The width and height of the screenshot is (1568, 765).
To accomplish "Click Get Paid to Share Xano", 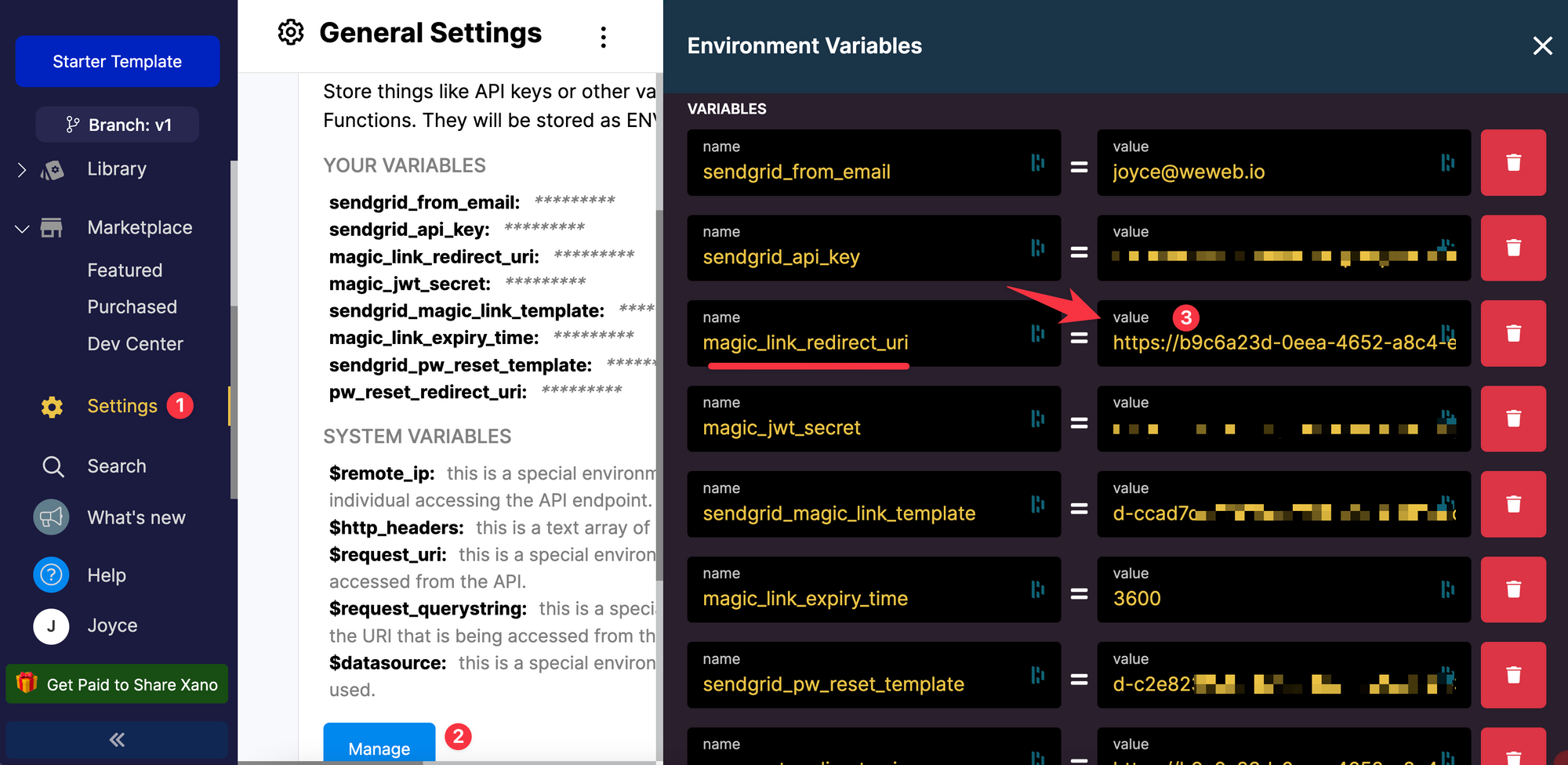I will pyautogui.click(x=117, y=684).
